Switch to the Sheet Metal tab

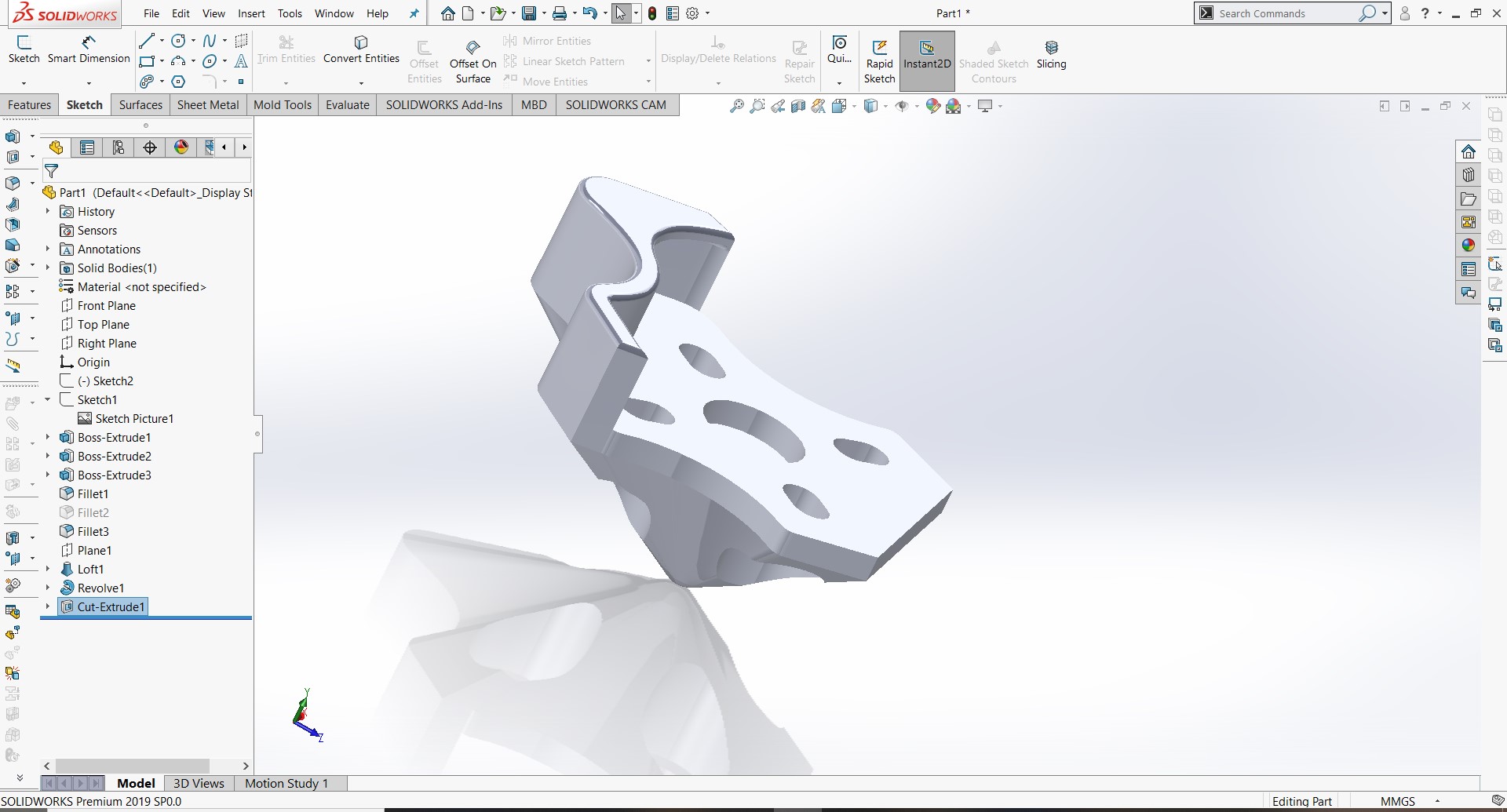[x=208, y=104]
